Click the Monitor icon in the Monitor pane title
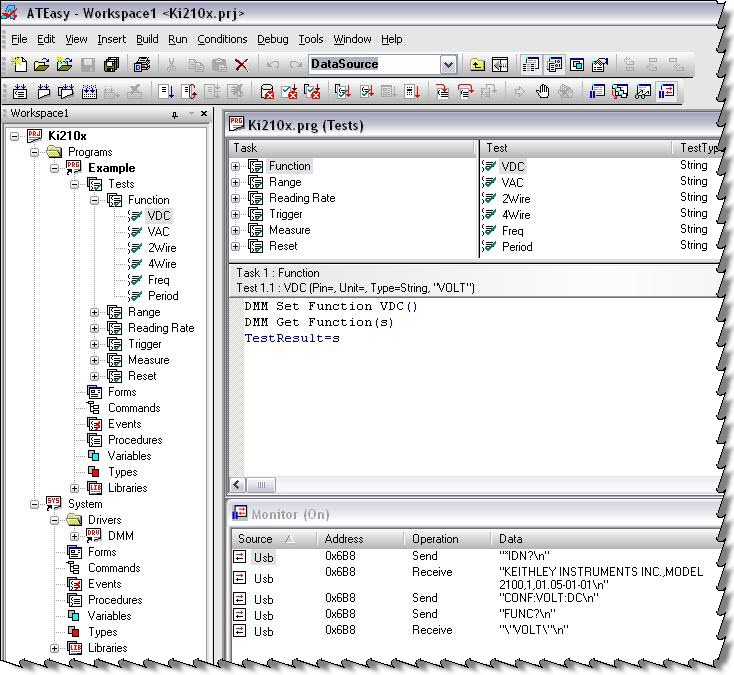 pyautogui.click(x=240, y=513)
